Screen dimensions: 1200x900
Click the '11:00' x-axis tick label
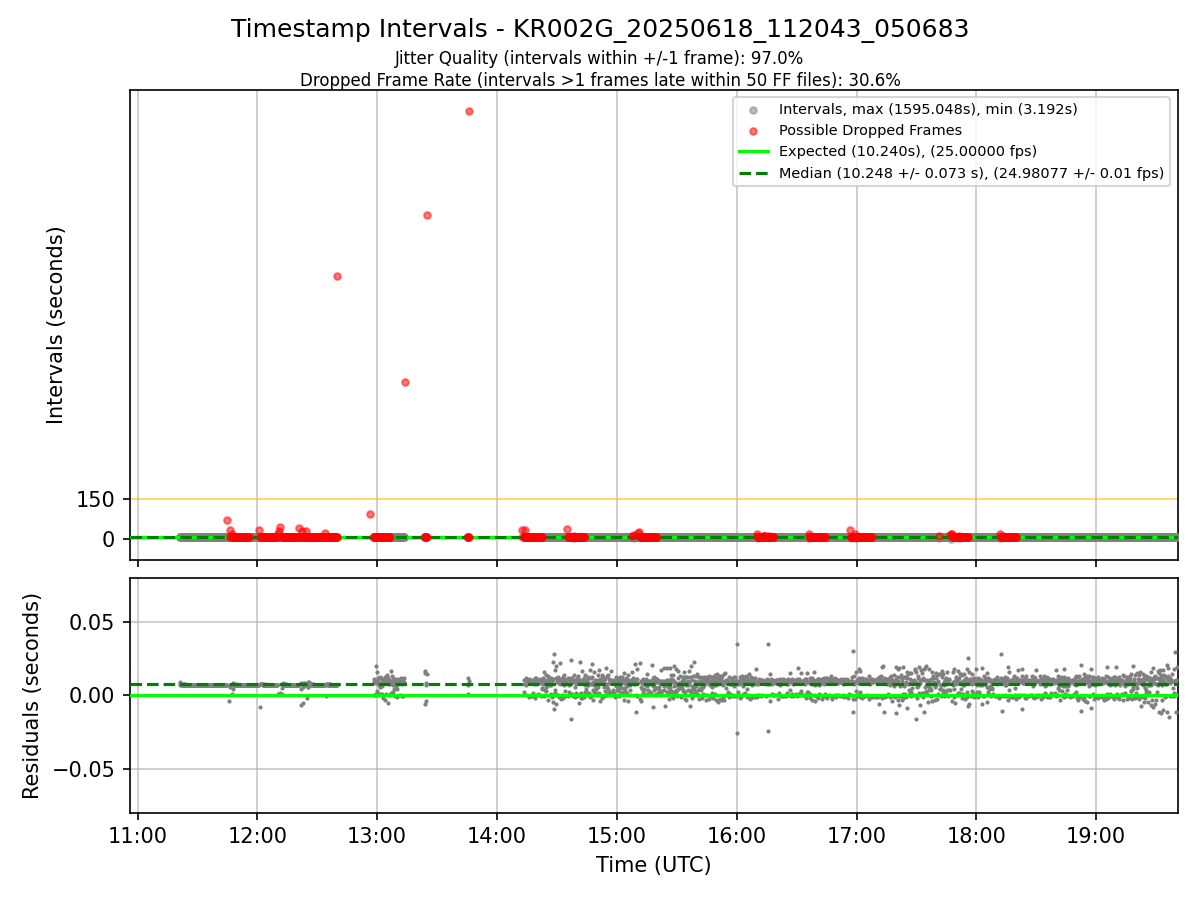[x=138, y=834]
